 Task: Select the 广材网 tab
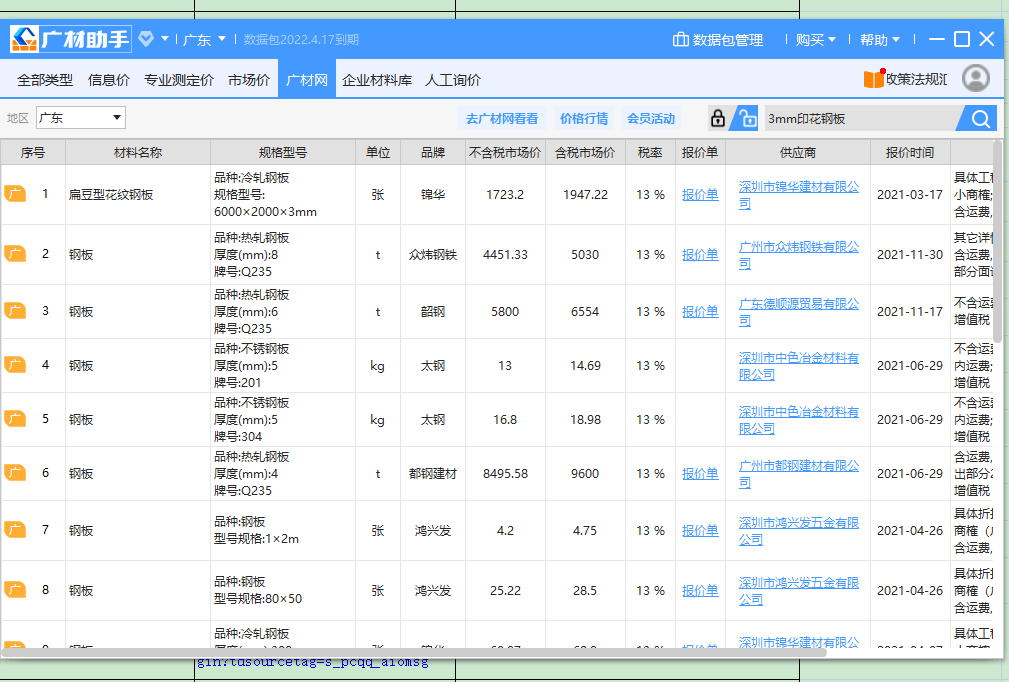(x=307, y=80)
